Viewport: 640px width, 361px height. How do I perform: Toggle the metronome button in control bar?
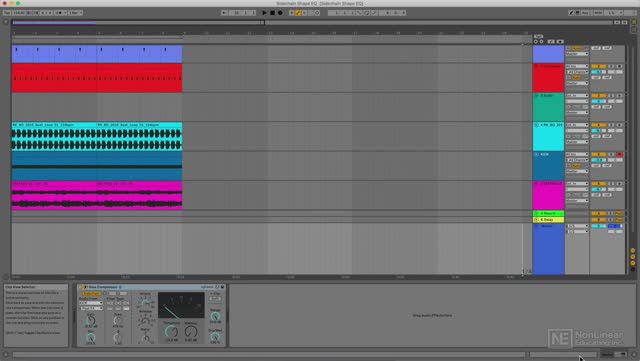pos(60,13)
